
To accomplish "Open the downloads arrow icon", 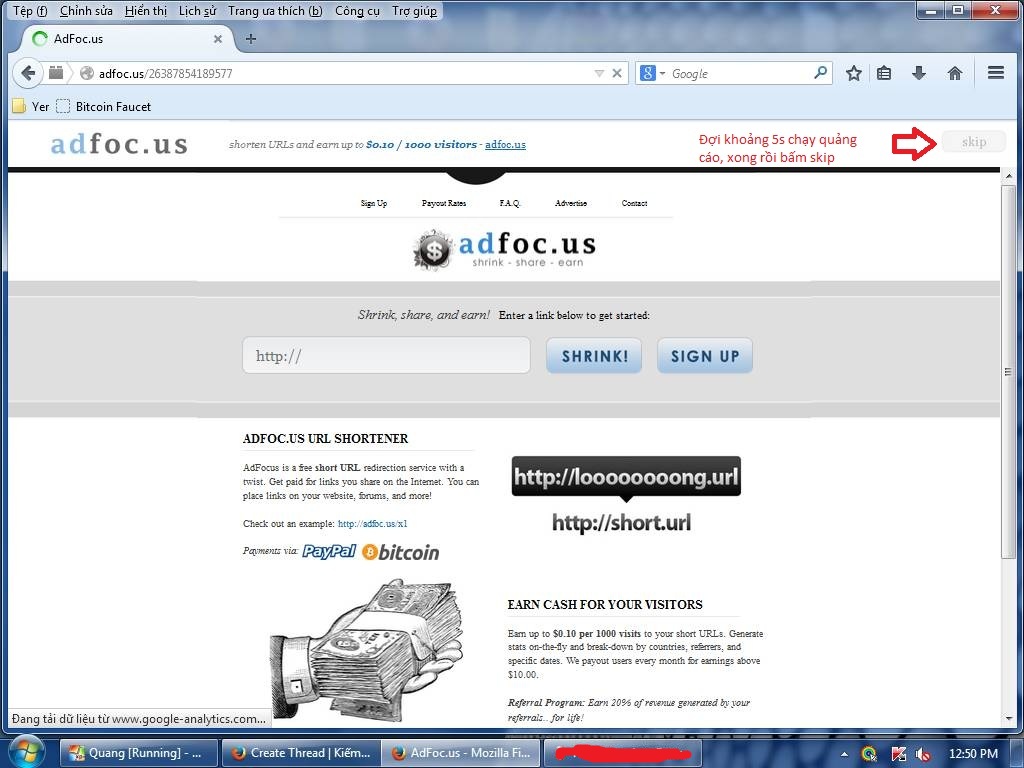I will point(919,73).
